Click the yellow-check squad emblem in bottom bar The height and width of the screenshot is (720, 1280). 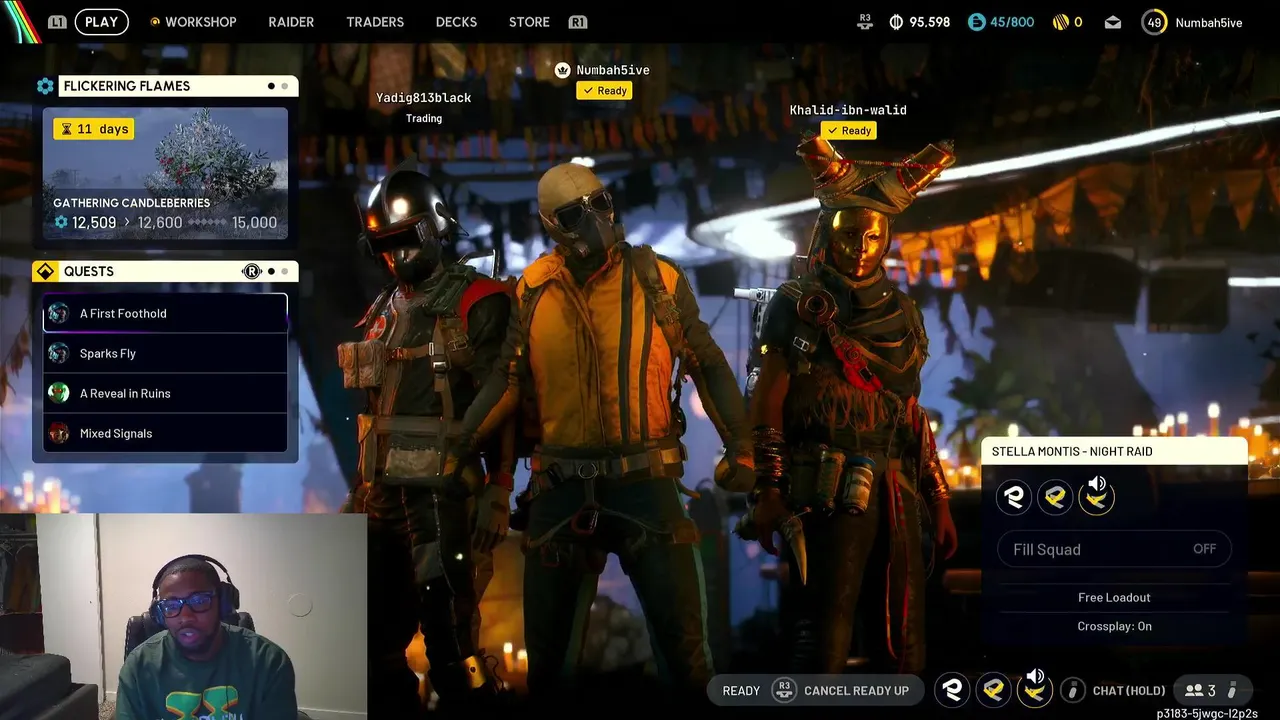(993, 690)
